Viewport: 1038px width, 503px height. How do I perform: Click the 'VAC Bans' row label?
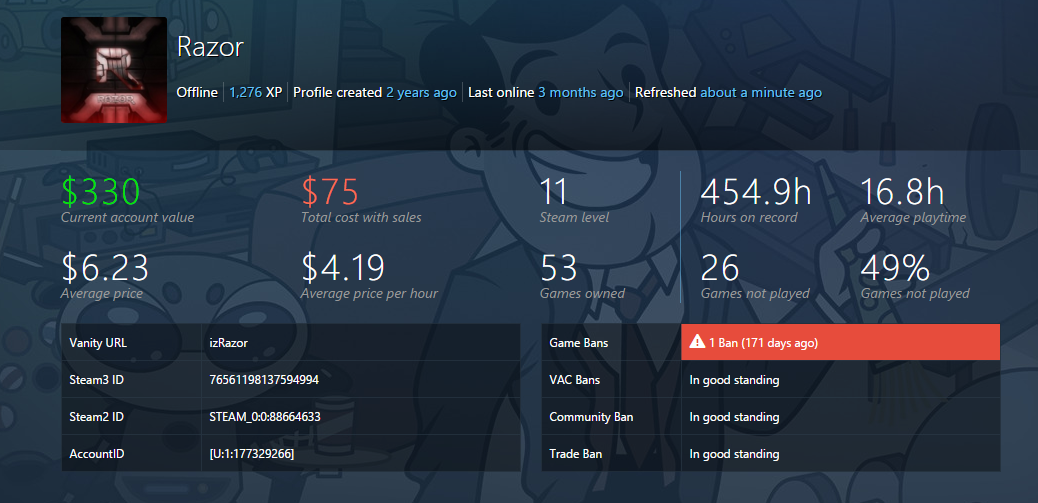click(575, 380)
